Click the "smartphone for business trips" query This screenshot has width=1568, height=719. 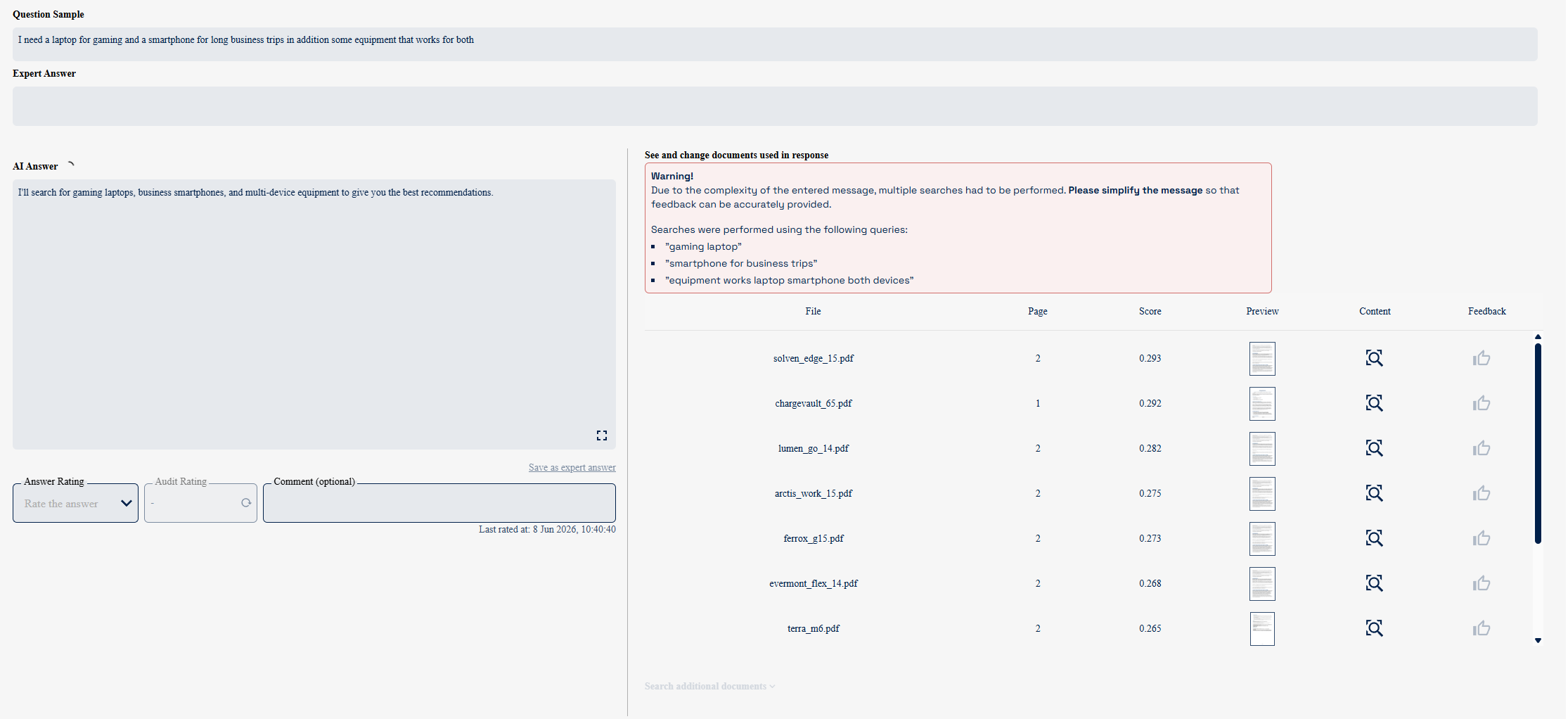741,264
